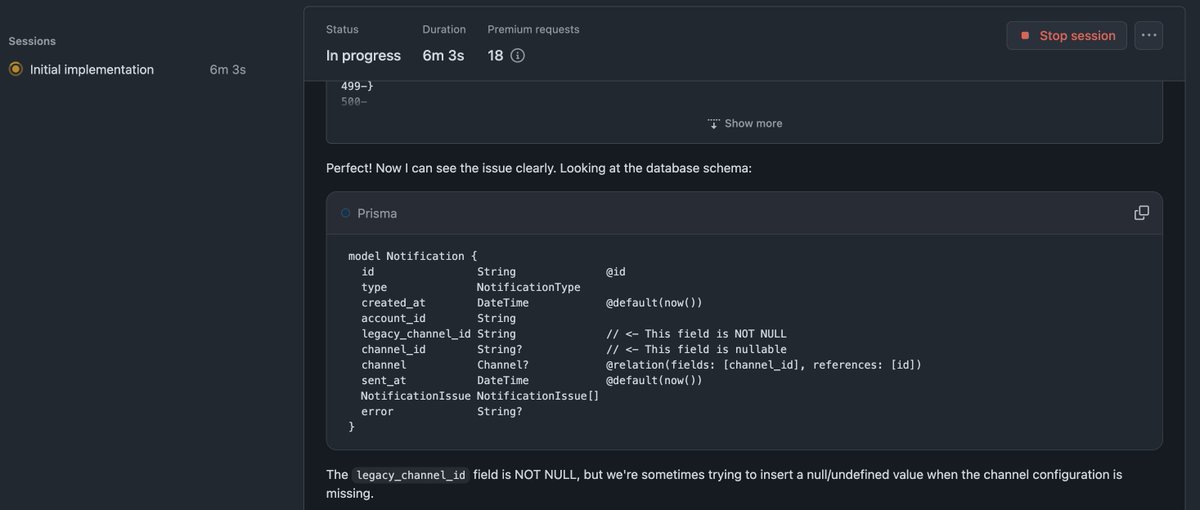Viewport: 1200px width, 510px height.
Task: Click the 'sent_at' field row
Action: [532, 381]
